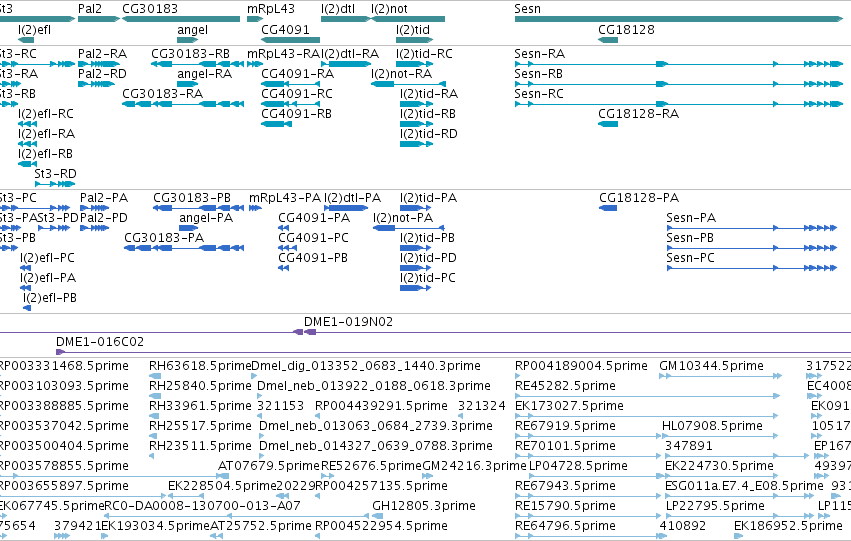Select transcript l(2)efl-RA
The width and height of the screenshot is (851, 541).
pyautogui.click(x=27, y=144)
